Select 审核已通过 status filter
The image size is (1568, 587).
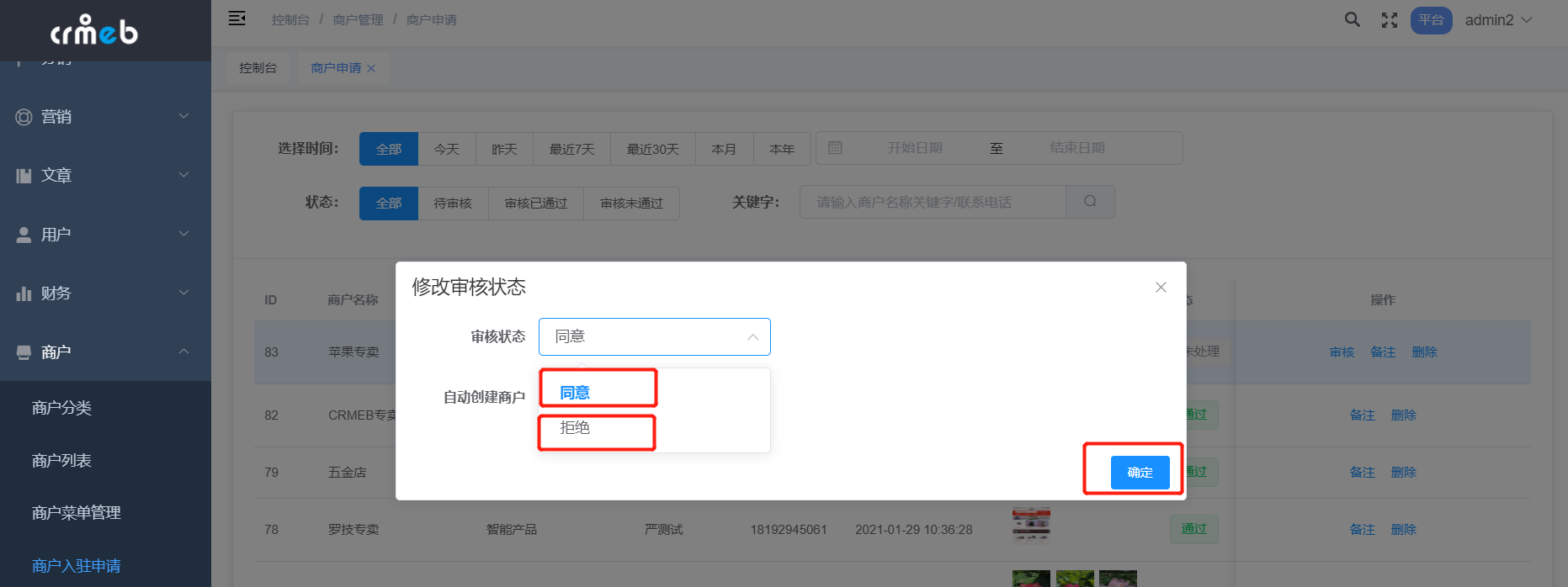pos(536,203)
